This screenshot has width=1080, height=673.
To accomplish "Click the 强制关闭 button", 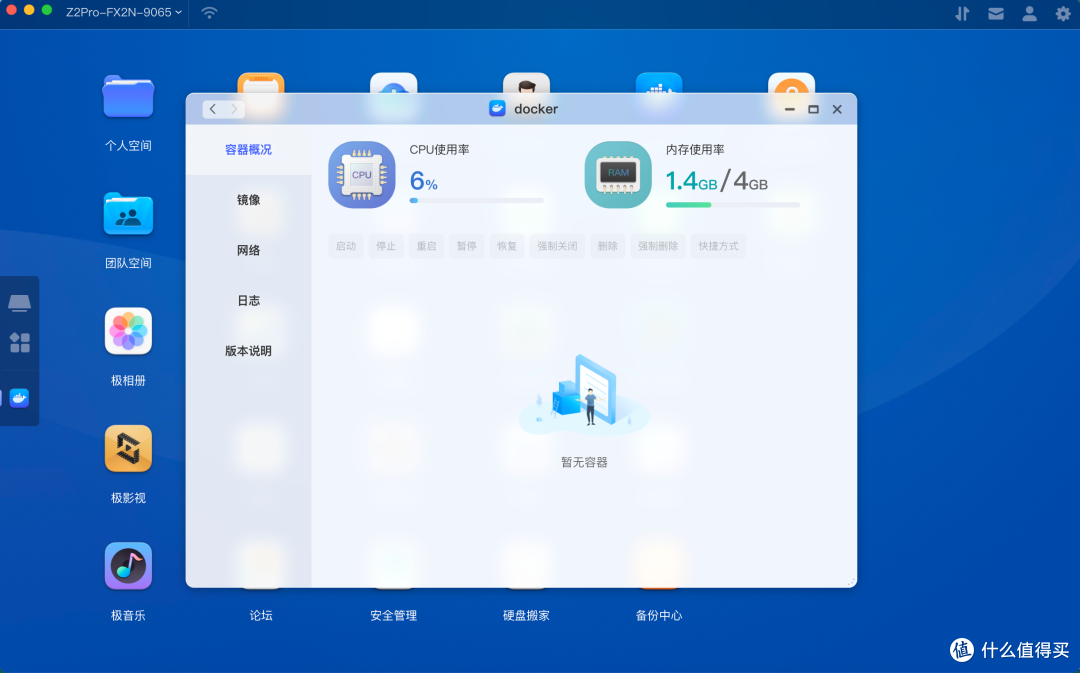I will pos(557,246).
